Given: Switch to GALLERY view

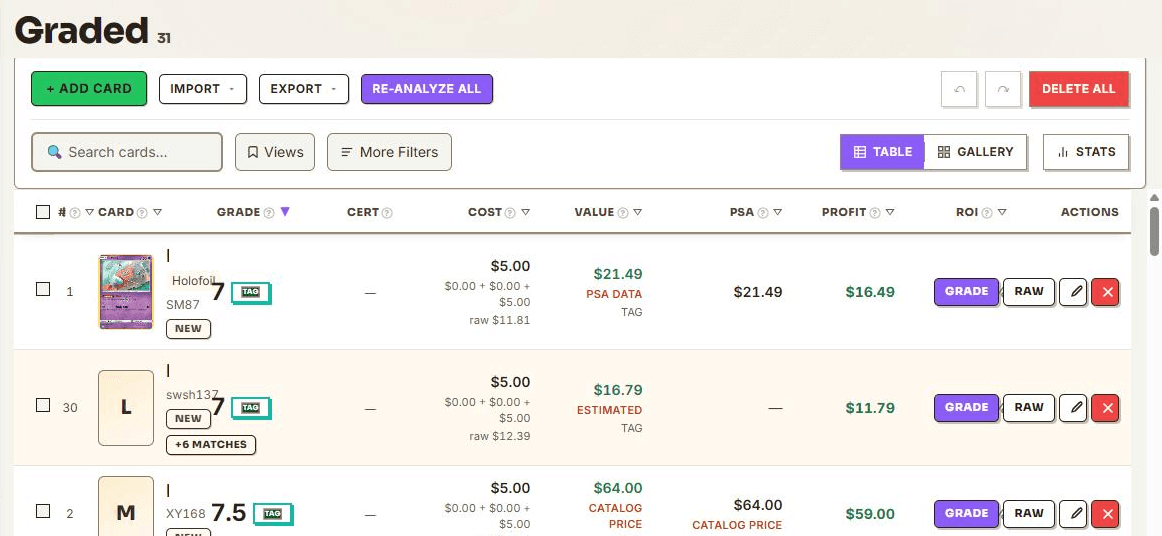Looking at the screenshot, I should [x=975, y=152].
